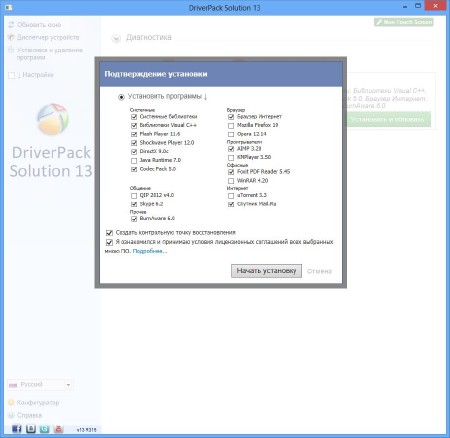Open the Twitter social icon
Viewport: 450px width, 438px height.
(x=44, y=429)
